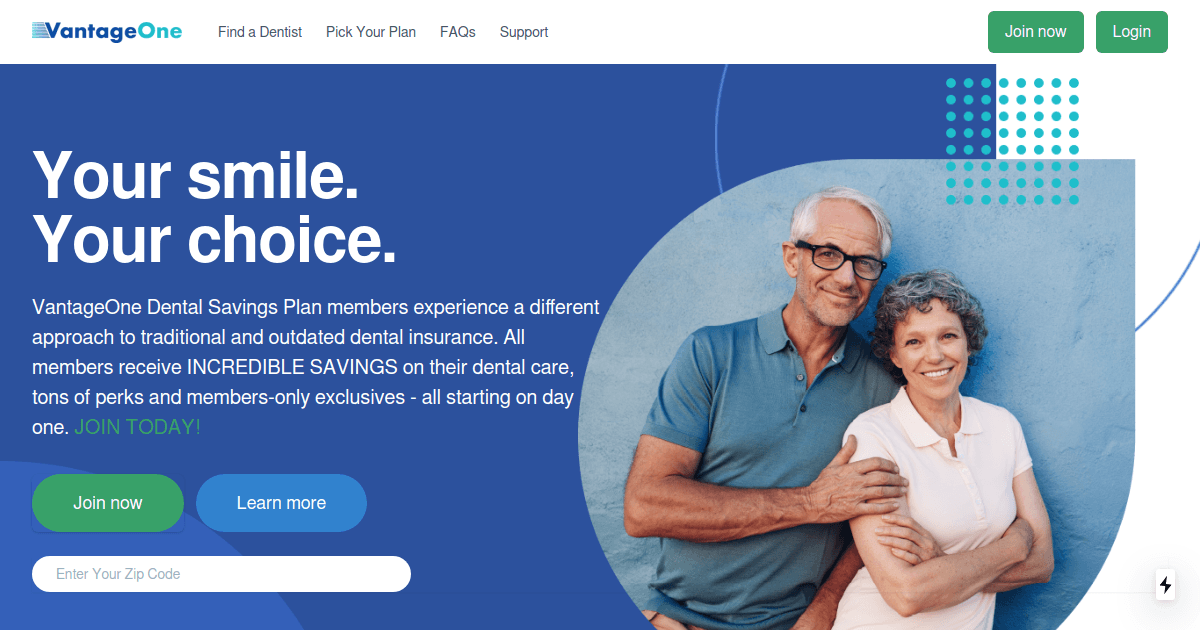Image resolution: width=1200 pixels, height=630 pixels.
Task: Click the 'Your smile. Your choice.' headline
Action: [214, 207]
